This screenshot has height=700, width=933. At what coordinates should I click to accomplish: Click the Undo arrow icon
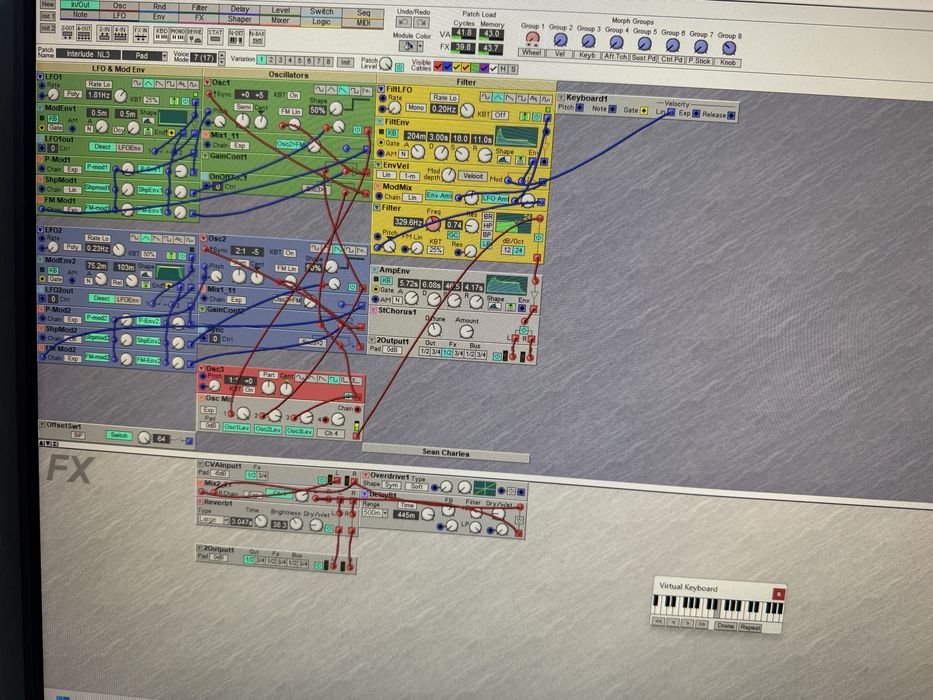(403, 23)
